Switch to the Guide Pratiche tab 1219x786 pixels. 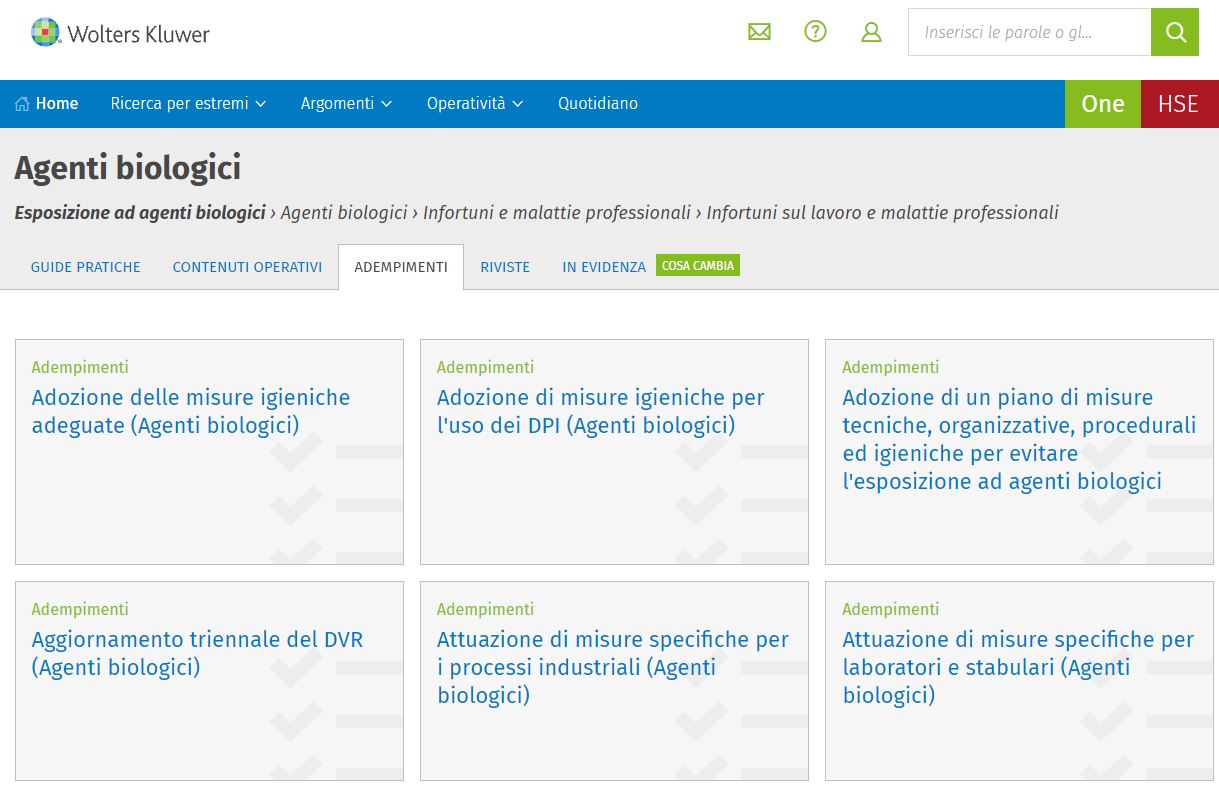[x=86, y=267]
